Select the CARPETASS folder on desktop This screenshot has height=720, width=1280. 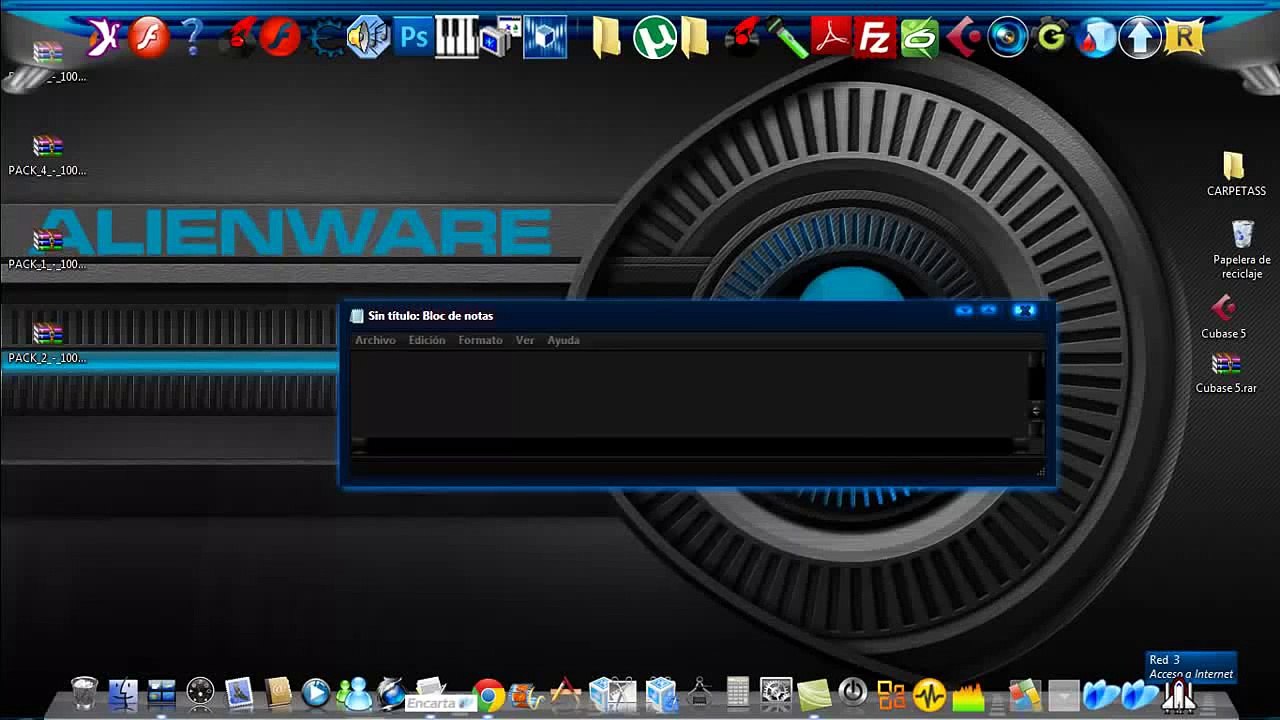point(1235,174)
